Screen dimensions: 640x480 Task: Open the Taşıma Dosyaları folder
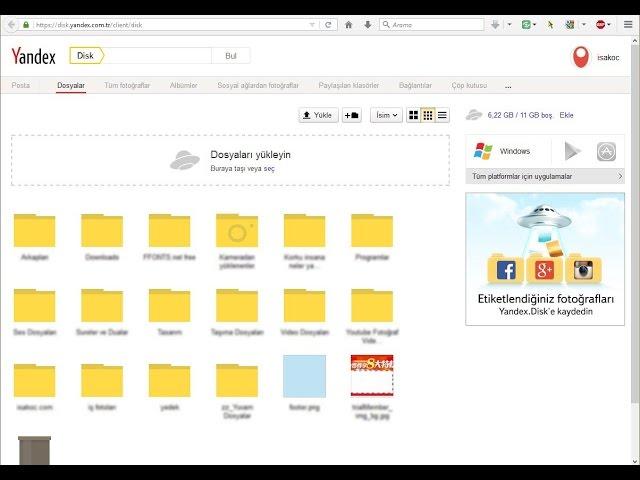237,306
